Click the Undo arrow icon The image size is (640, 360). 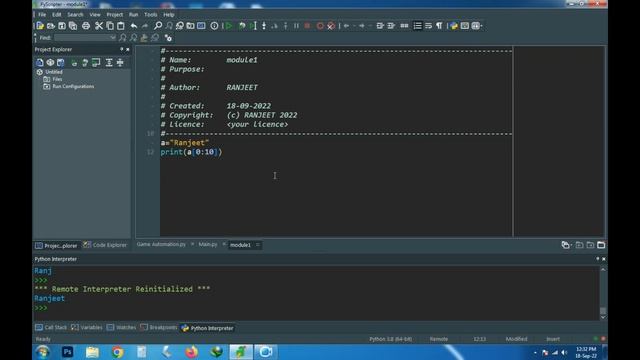(134, 26)
